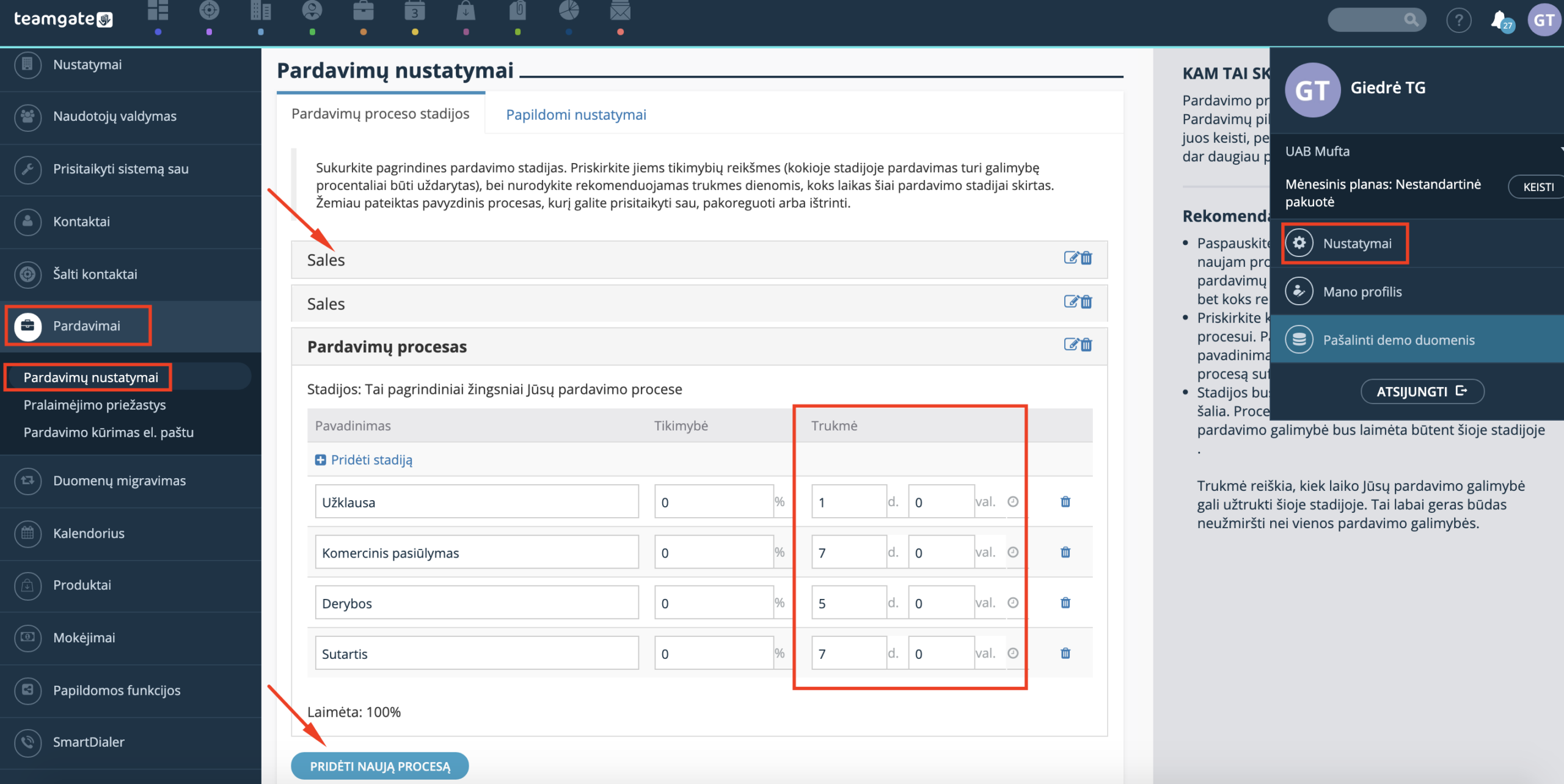Click Pridėti stadiją link
Screen dimensions: 1564x784
point(364,460)
